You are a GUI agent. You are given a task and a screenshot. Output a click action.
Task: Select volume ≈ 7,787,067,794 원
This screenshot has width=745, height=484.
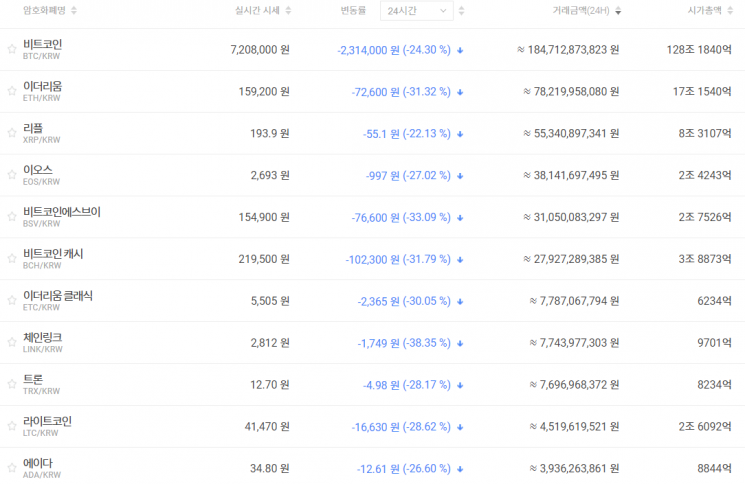point(574,301)
